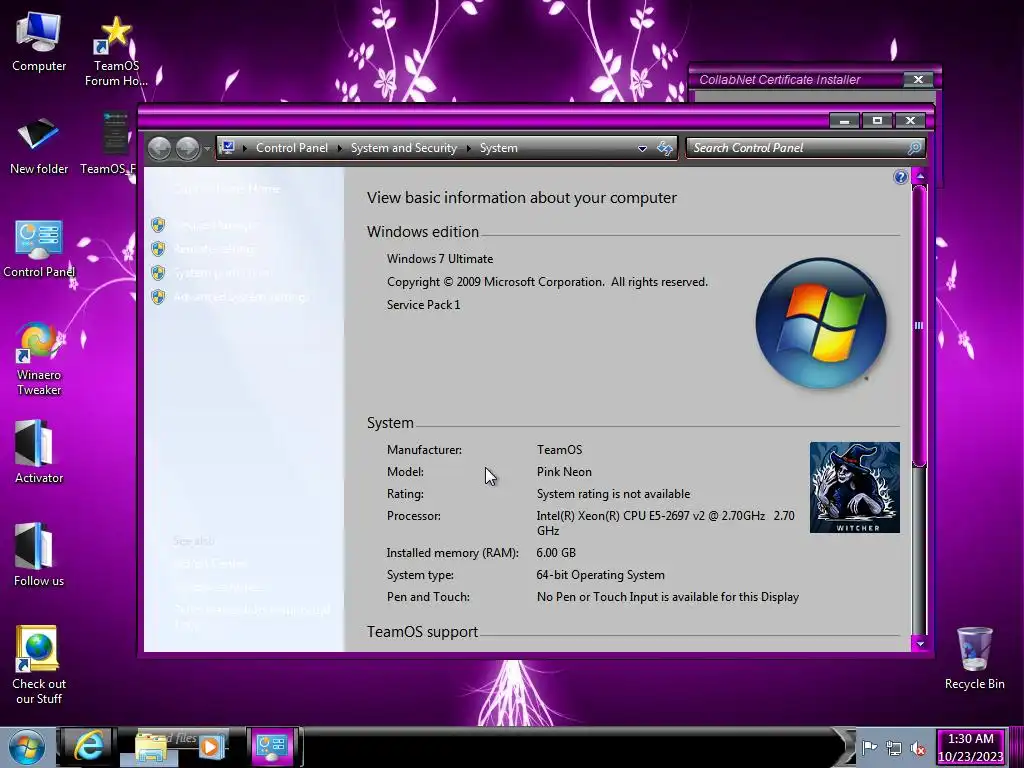Click scrollbar down arrow
1024x768 pixels.
[920, 644]
